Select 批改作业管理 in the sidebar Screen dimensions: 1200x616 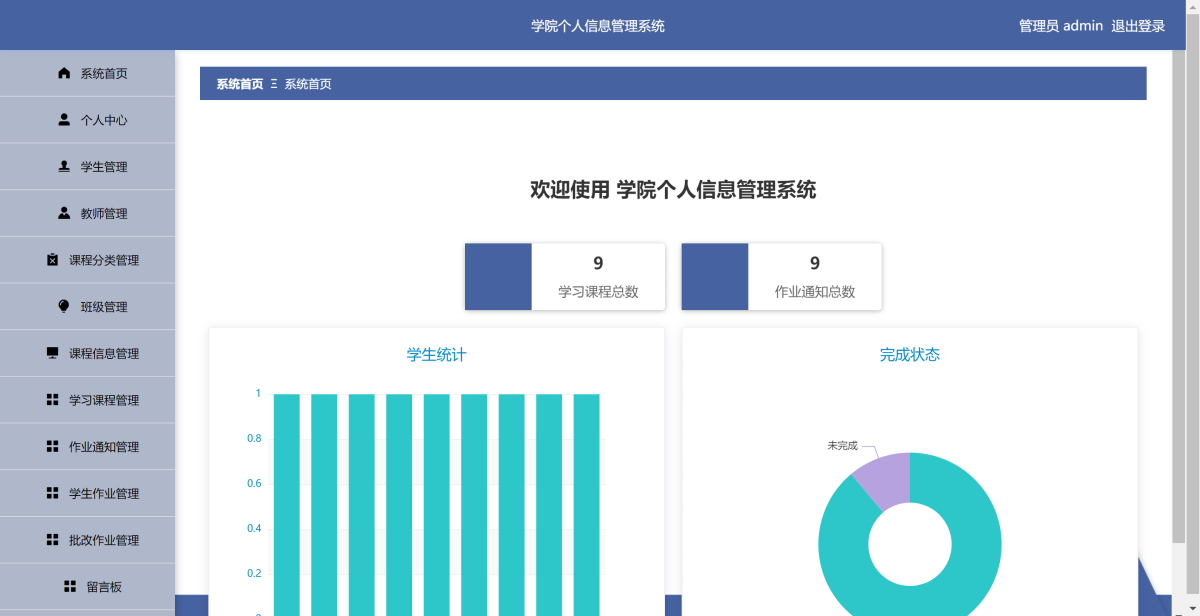coord(103,540)
